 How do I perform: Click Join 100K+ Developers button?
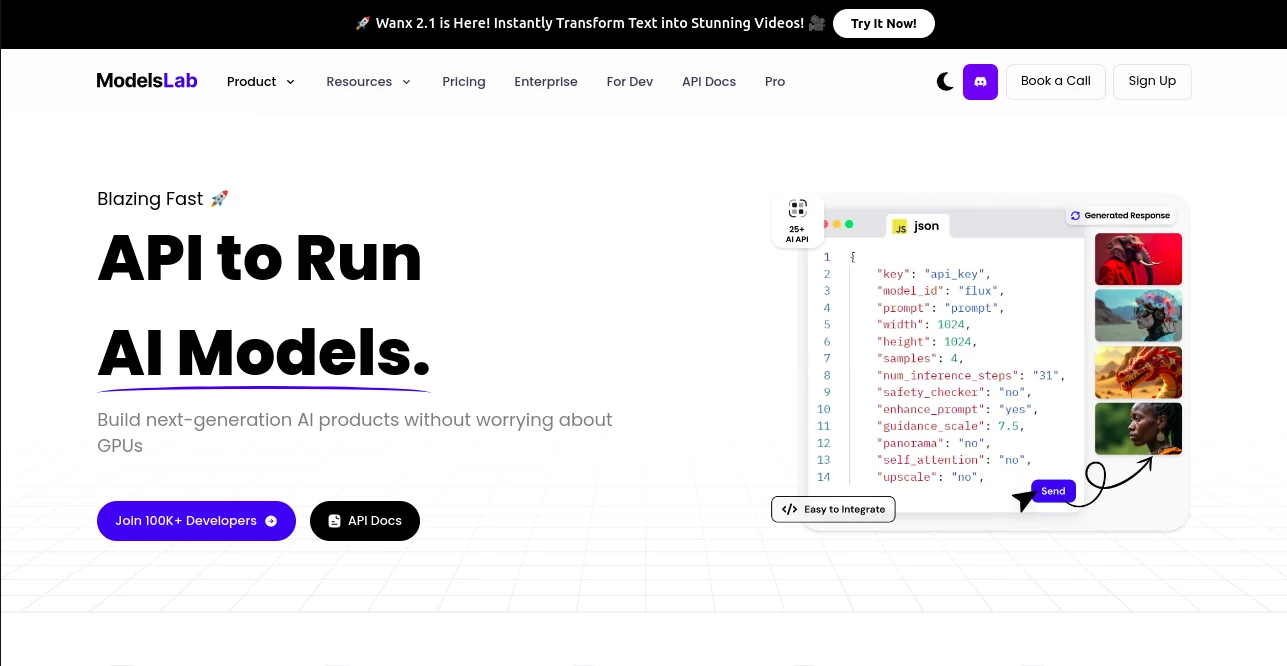(196, 521)
